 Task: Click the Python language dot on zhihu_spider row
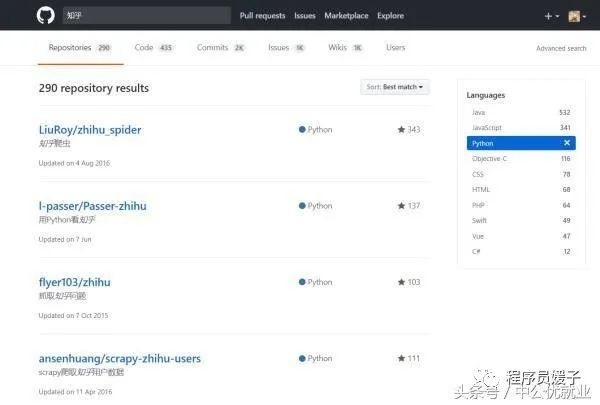coord(302,129)
